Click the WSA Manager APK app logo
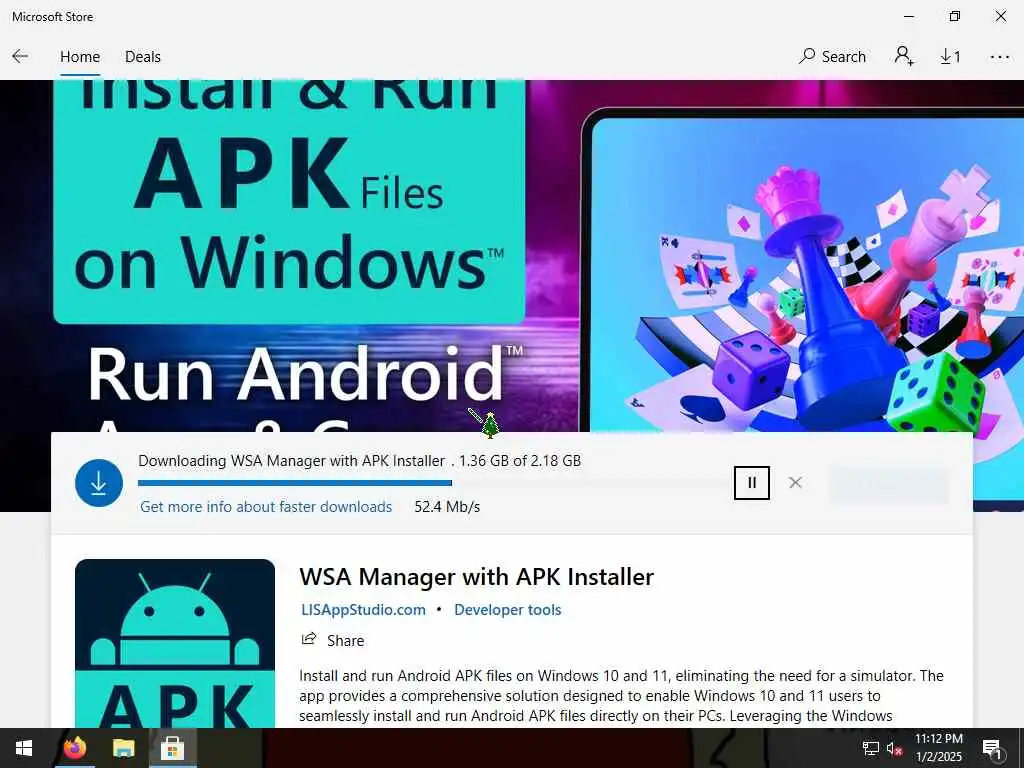The image size is (1024, 768). click(175, 643)
